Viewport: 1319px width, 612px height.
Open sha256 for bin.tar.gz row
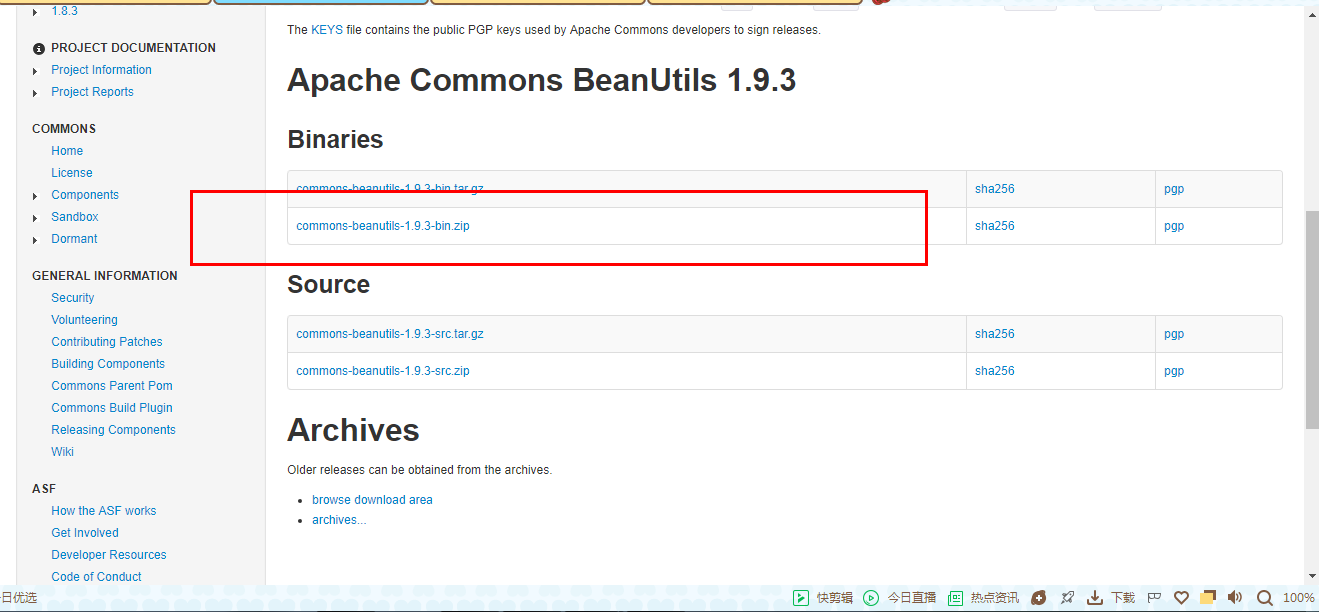(995, 189)
